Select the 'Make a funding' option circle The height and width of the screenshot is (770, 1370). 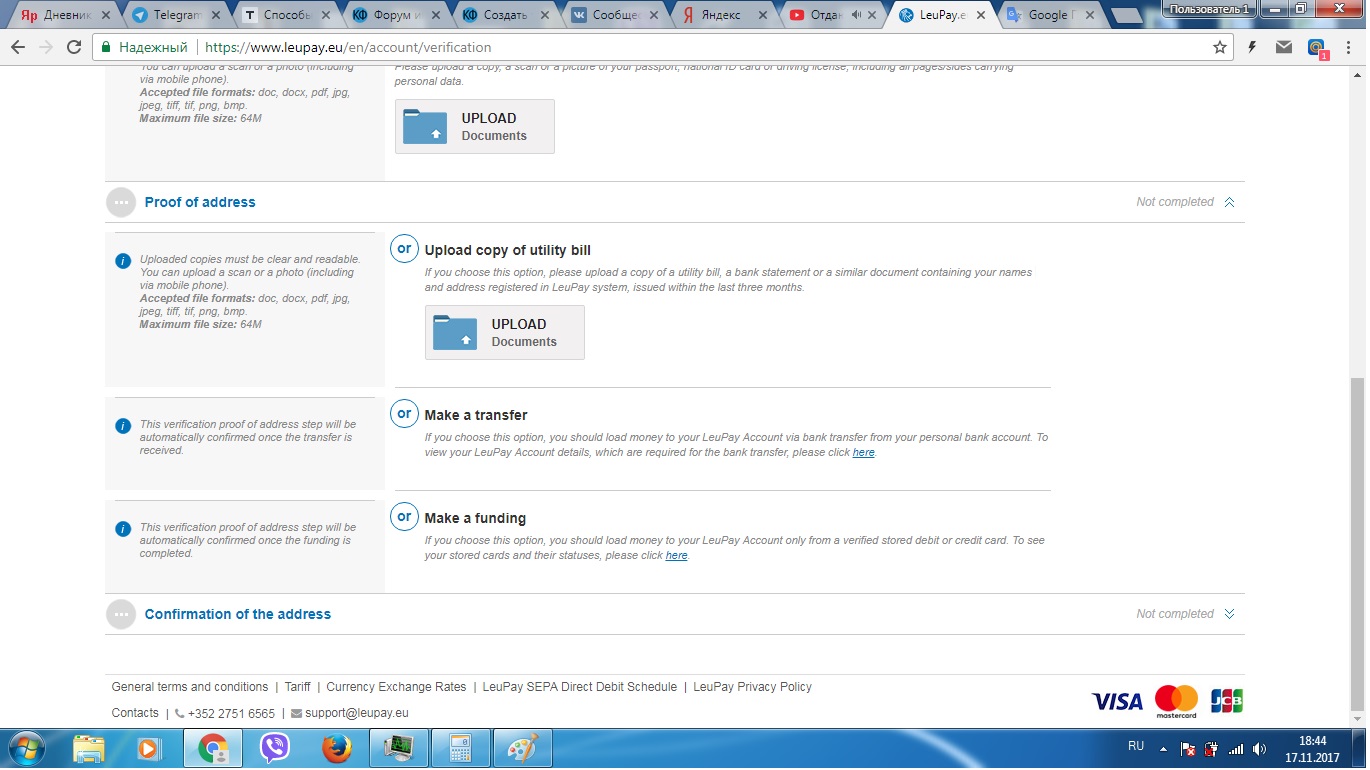click(404, 516)
